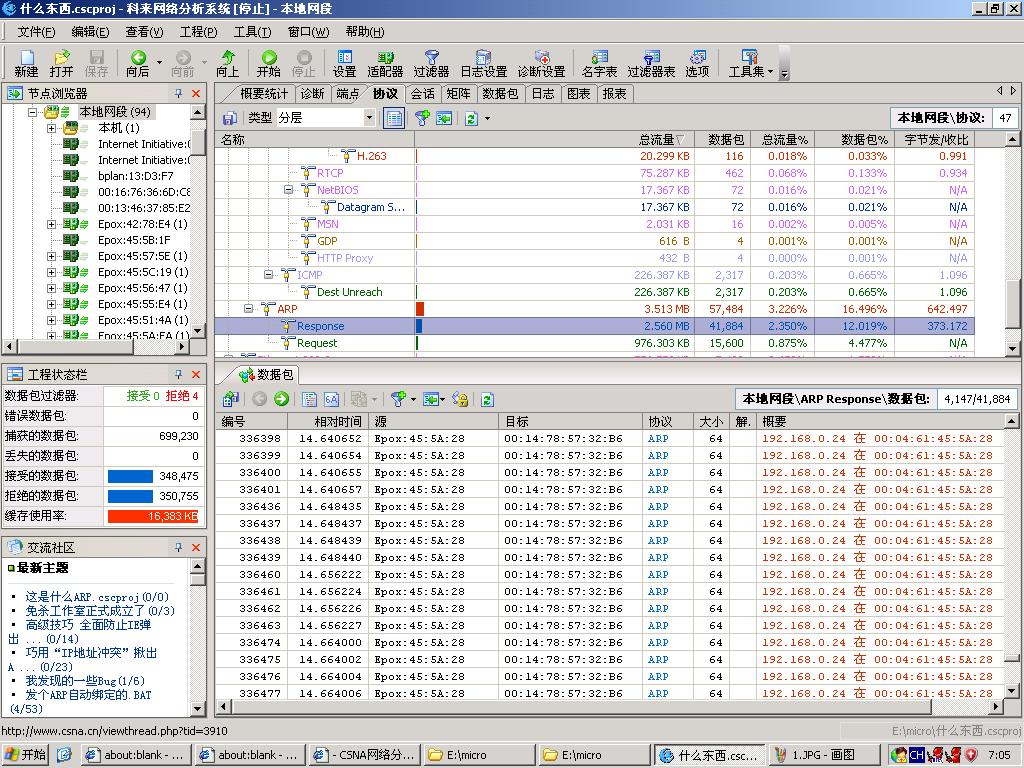Switch to the 矩阵 tab
The width and height of the screenshot is (1024, 768).
tap(458, 93)
